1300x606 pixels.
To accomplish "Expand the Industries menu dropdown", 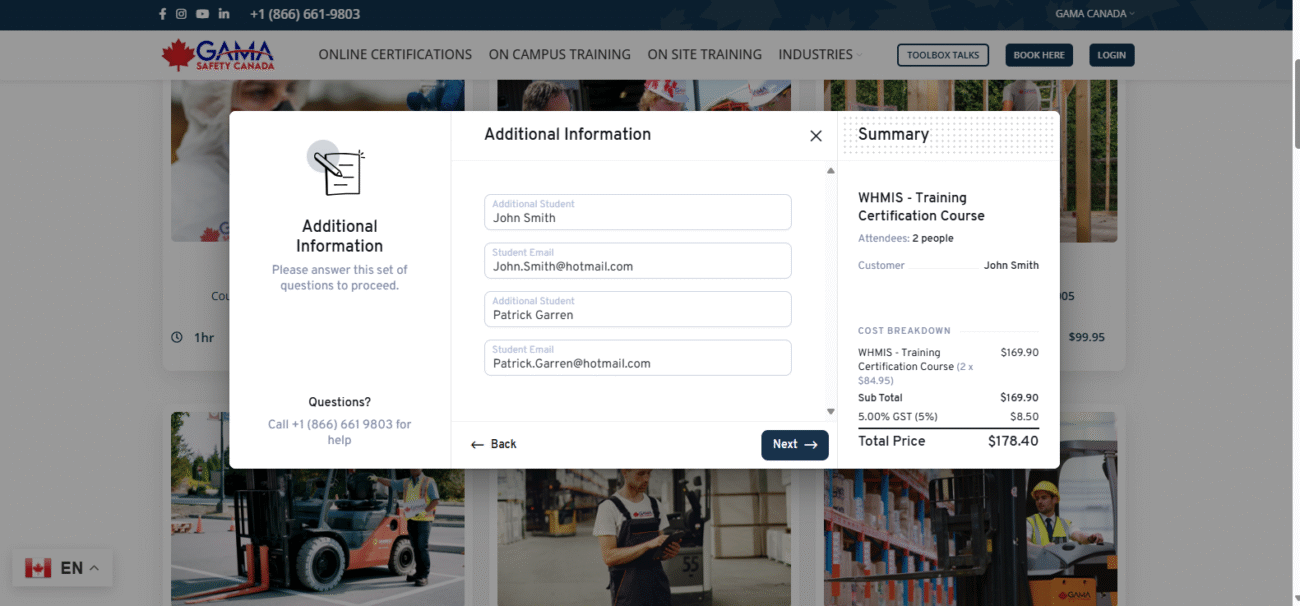I will (x=821, y=55).
